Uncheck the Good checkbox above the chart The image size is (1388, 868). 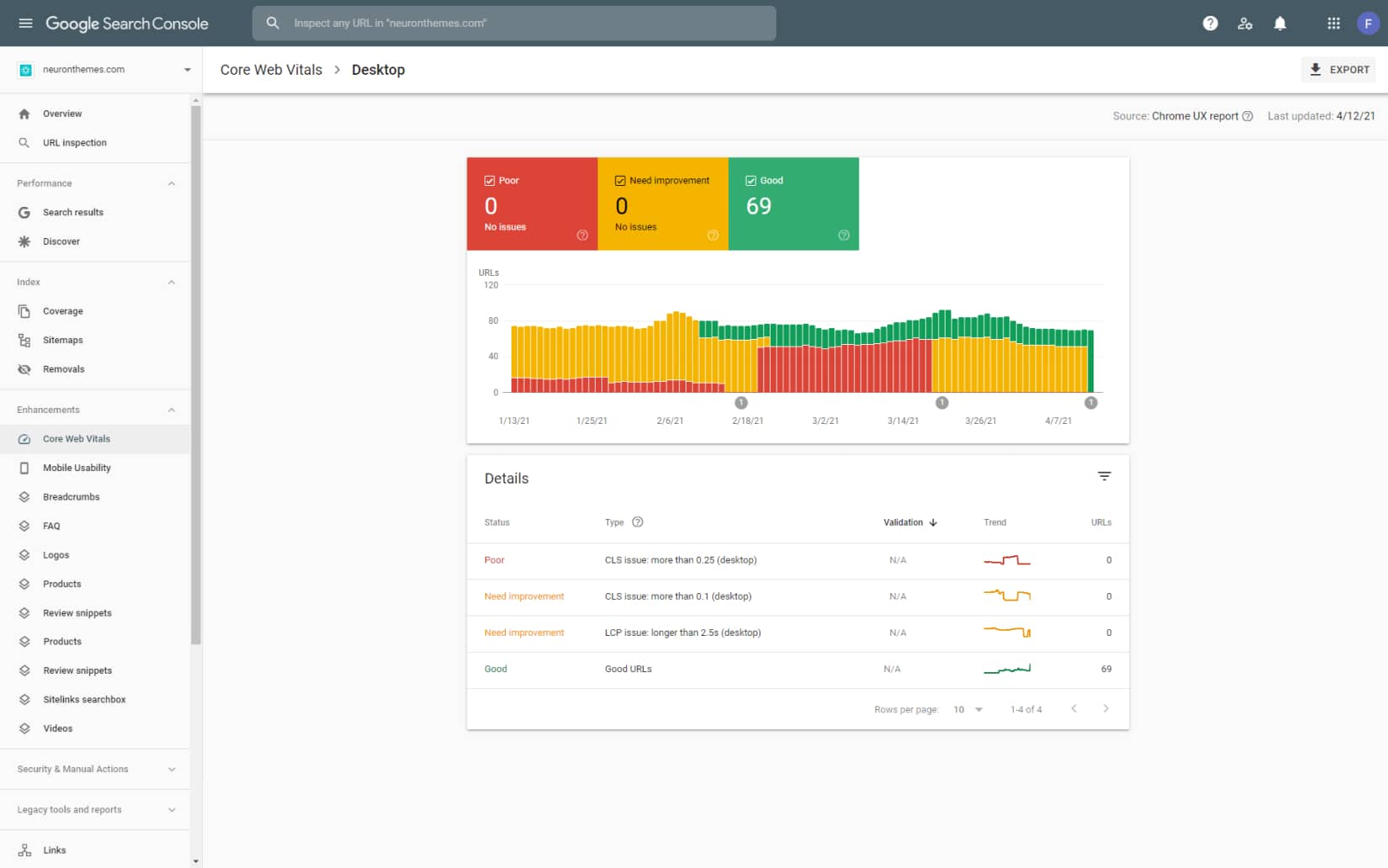click(749, 179)
